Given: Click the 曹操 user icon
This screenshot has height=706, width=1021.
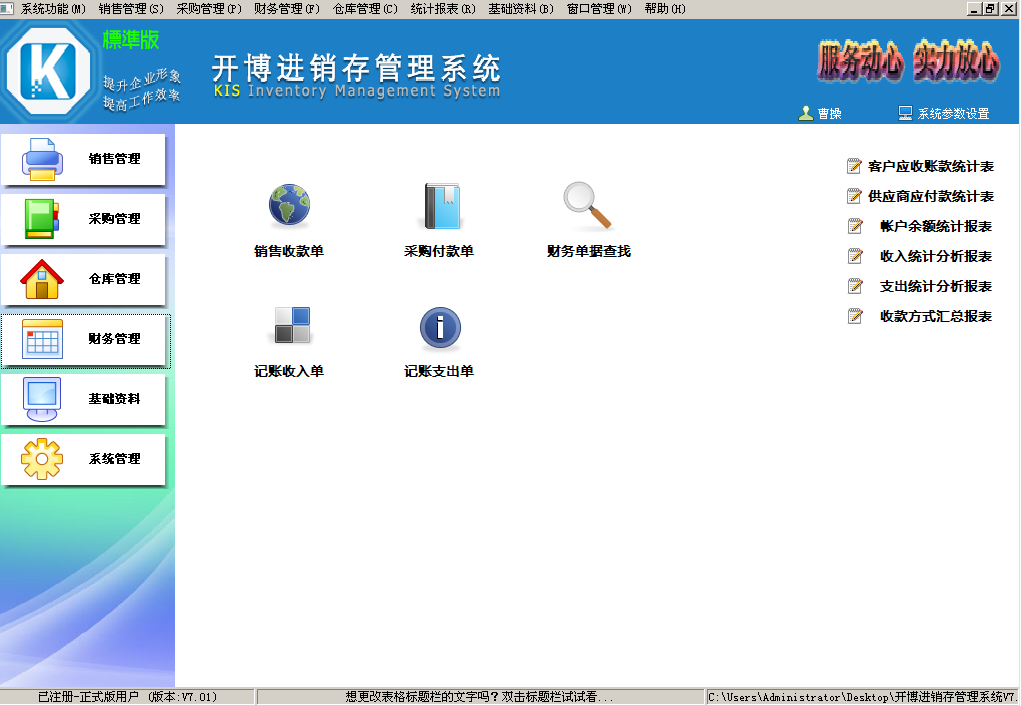Looking at the screenshot, I should (x=805, y=113).
